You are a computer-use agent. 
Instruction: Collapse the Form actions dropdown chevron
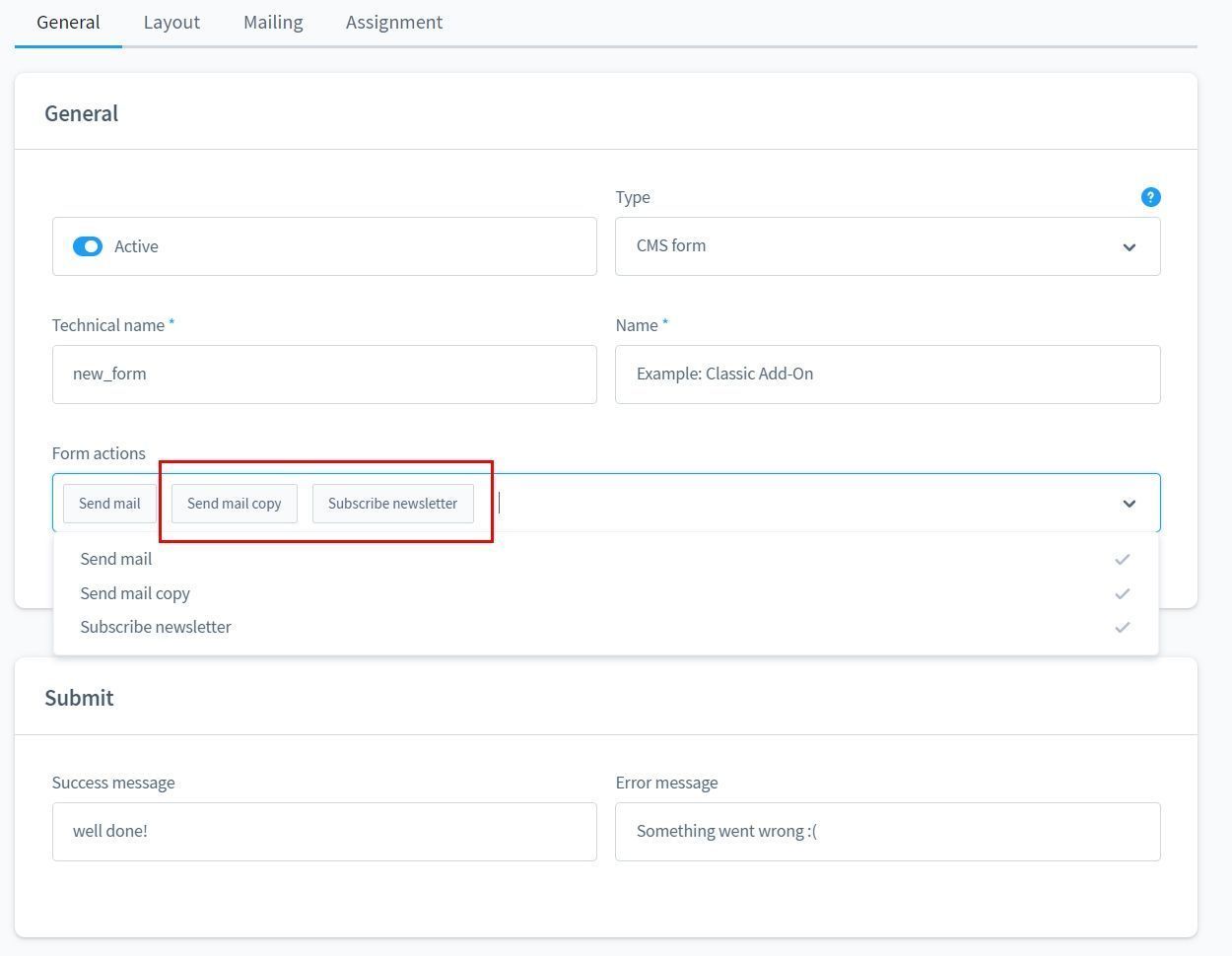point(1129,504)
